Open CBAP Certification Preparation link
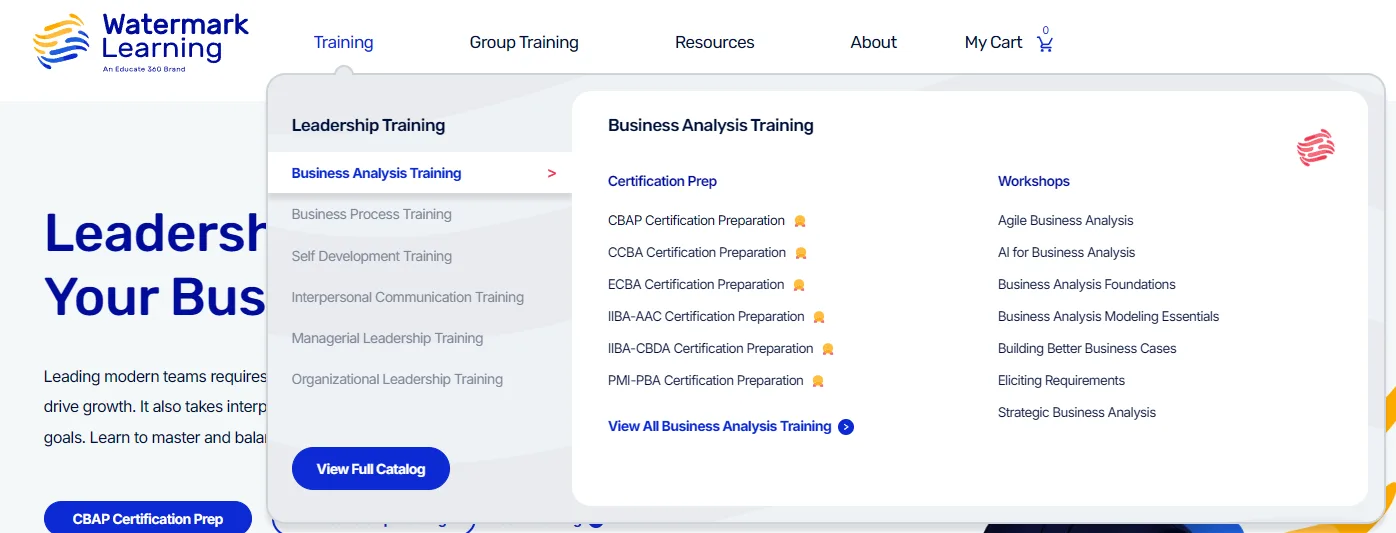This screenshot has width=1396, height=533. coord(697,220)
